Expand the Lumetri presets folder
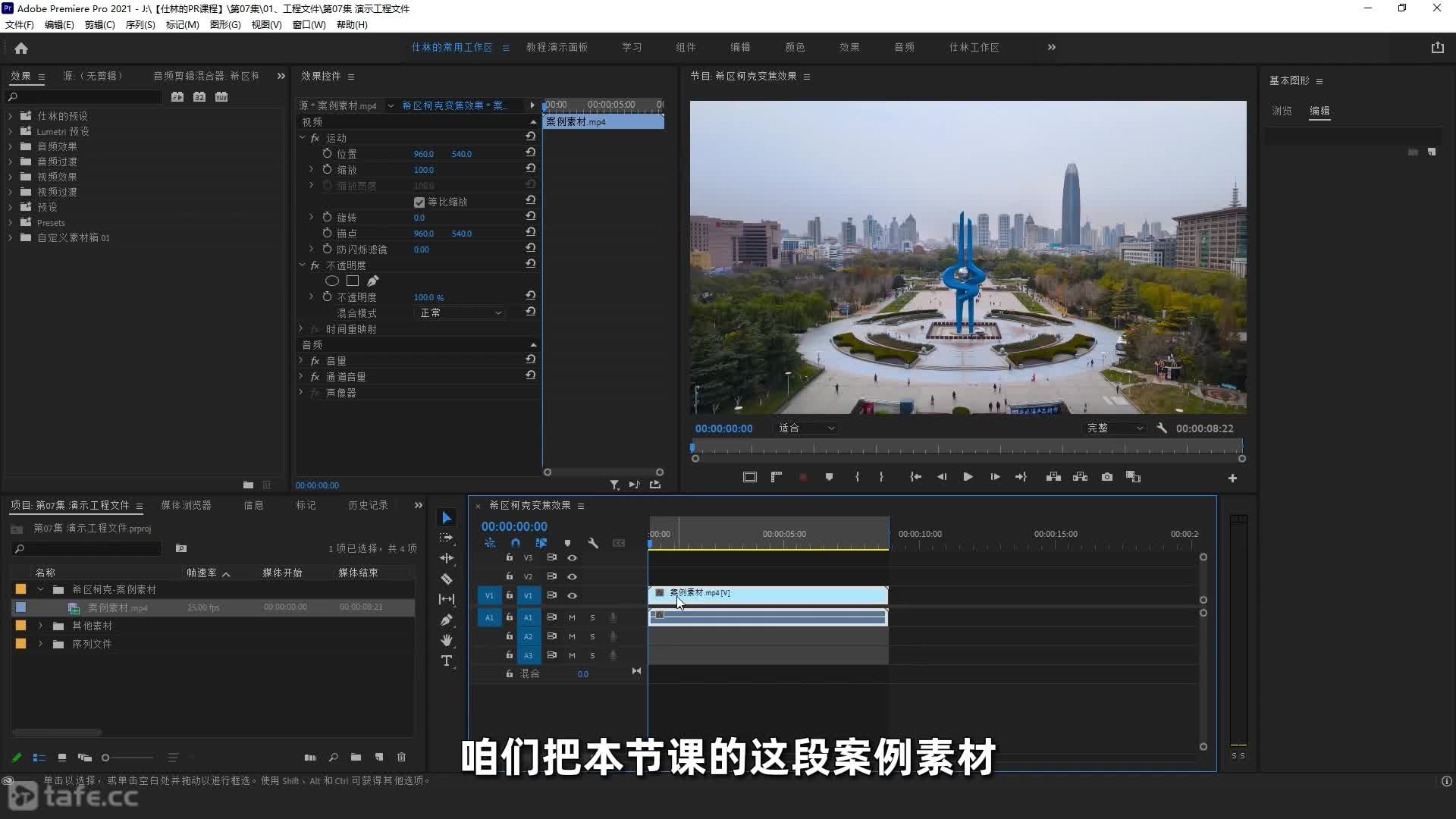This screenshot has width=1456, height=819. point(10,131)
